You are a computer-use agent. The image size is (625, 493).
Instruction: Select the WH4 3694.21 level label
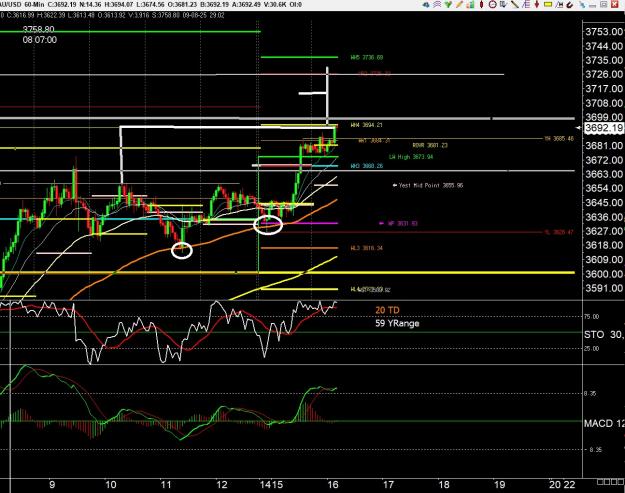[x=367, y=125]
